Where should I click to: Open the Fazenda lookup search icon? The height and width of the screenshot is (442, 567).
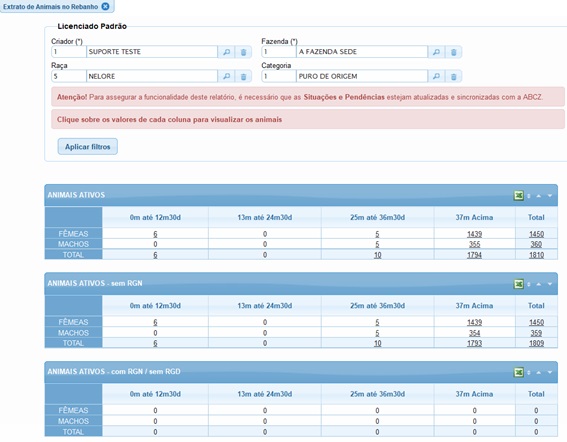point(436,52)
